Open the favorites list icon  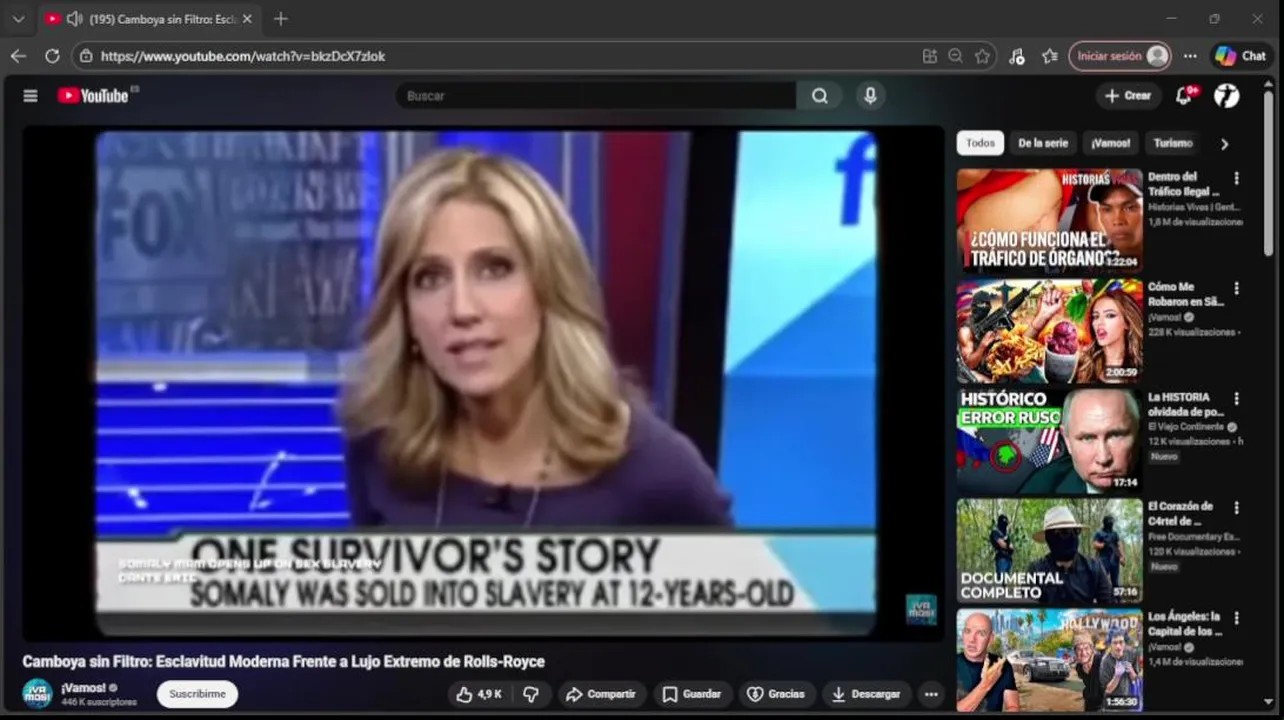point(1049,57)
